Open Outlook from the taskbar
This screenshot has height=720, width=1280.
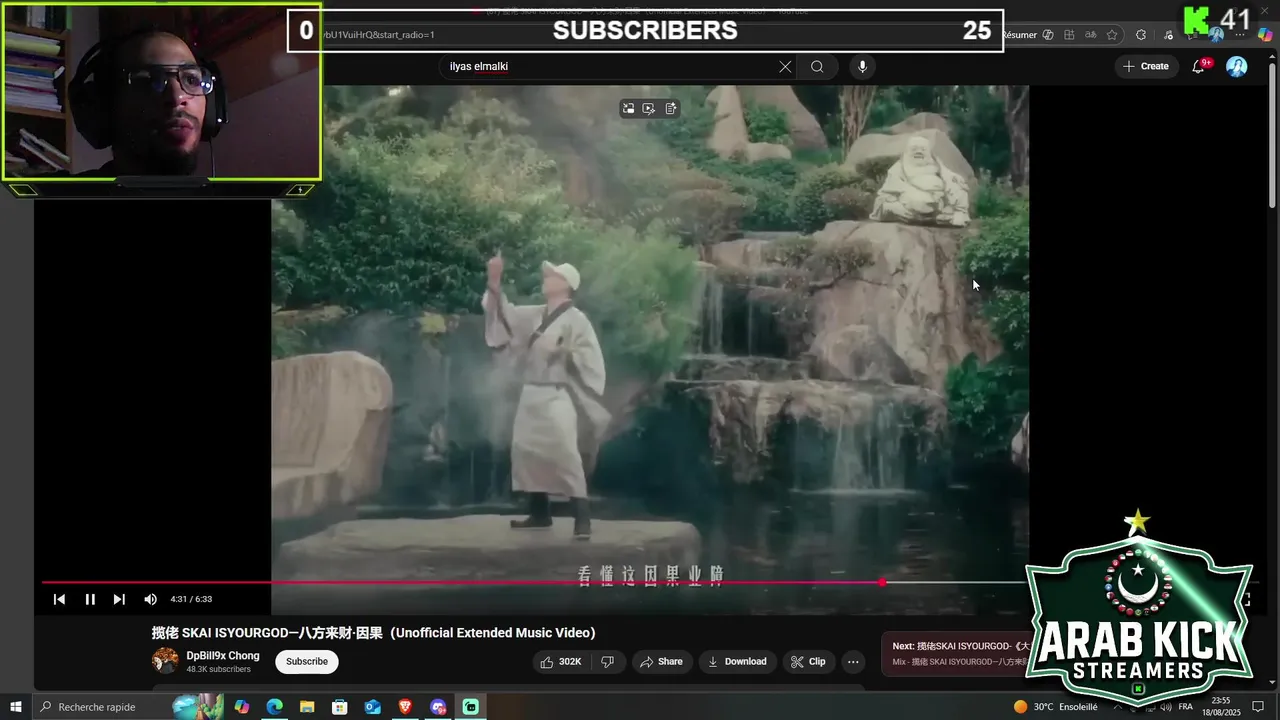tap(372, 707)
